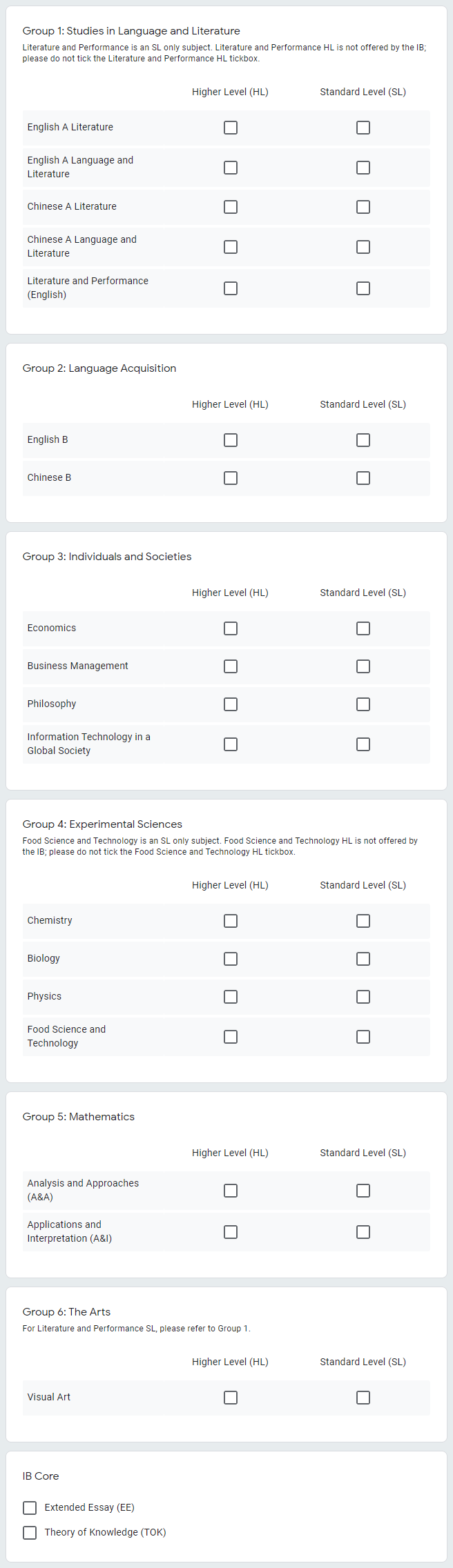This screenshot has height=1568, width=453.
Task: Check Economics Higher Level box
Action: 231,628
